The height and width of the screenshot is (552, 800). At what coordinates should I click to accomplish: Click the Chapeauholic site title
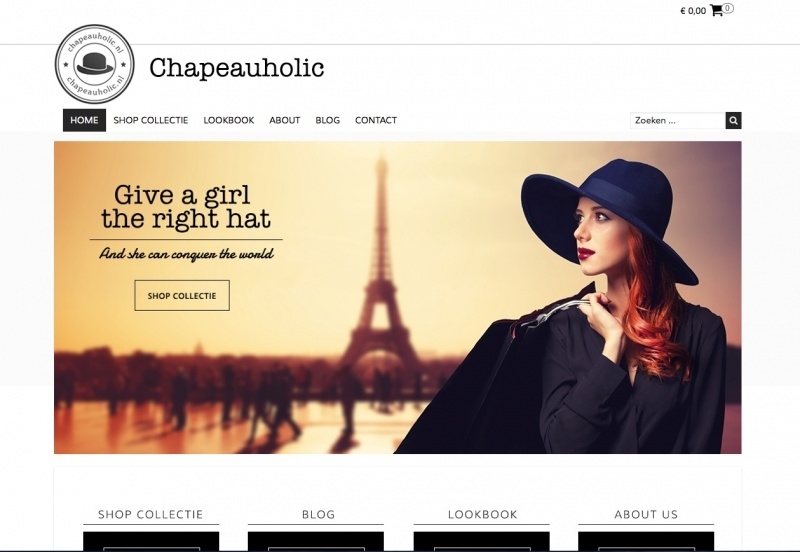click(237, 68)
